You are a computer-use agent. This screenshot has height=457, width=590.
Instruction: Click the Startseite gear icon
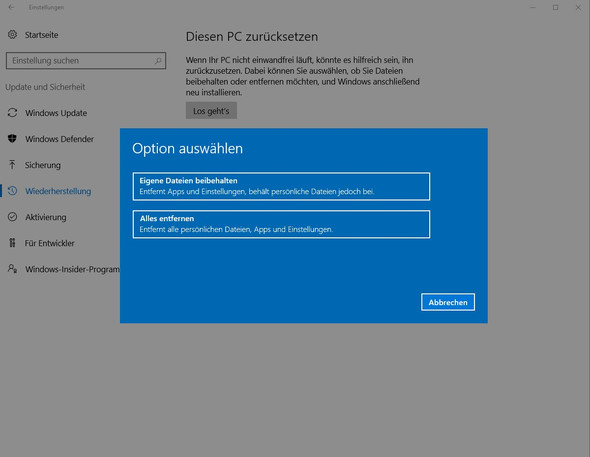pyautogui.click(x=12, y=35)
